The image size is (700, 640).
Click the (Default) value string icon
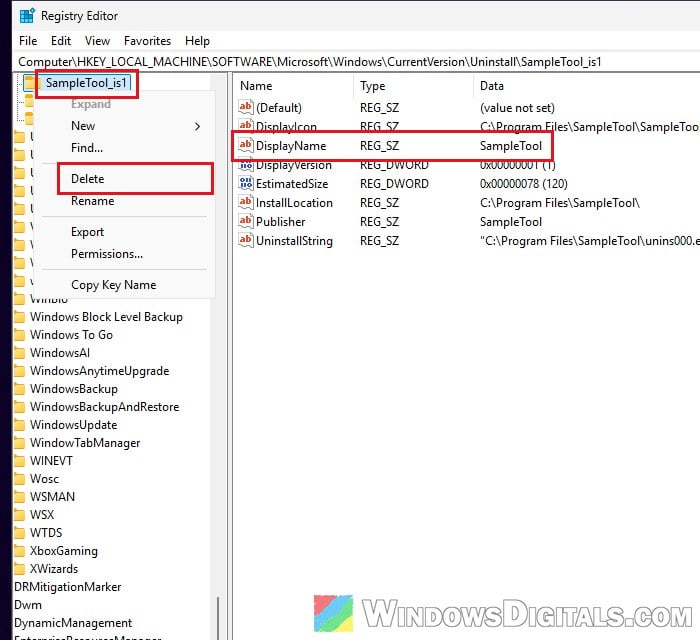246,107
